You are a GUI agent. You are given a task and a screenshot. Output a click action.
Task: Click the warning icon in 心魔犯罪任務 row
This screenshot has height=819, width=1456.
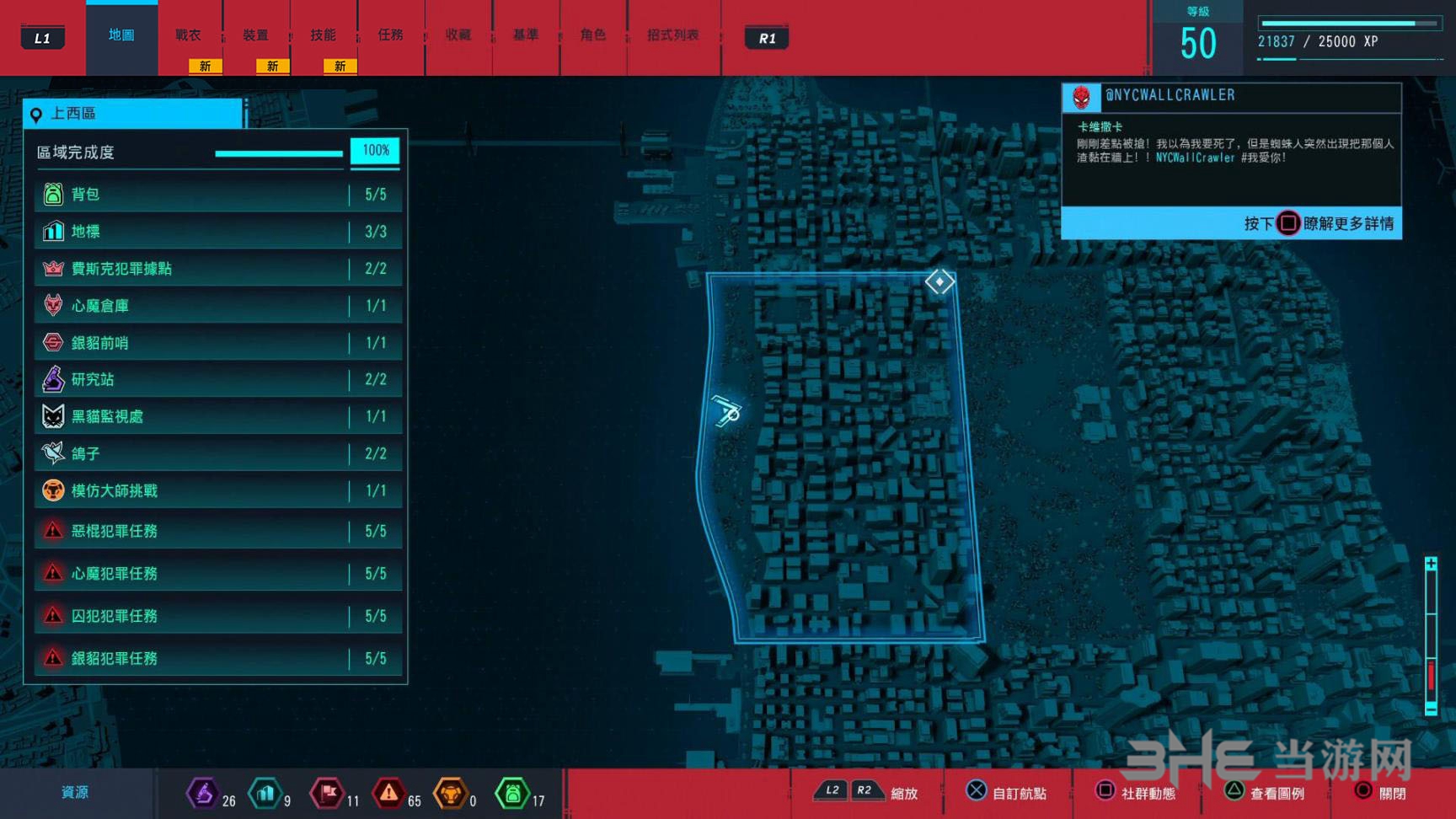[x=53, y=573]
